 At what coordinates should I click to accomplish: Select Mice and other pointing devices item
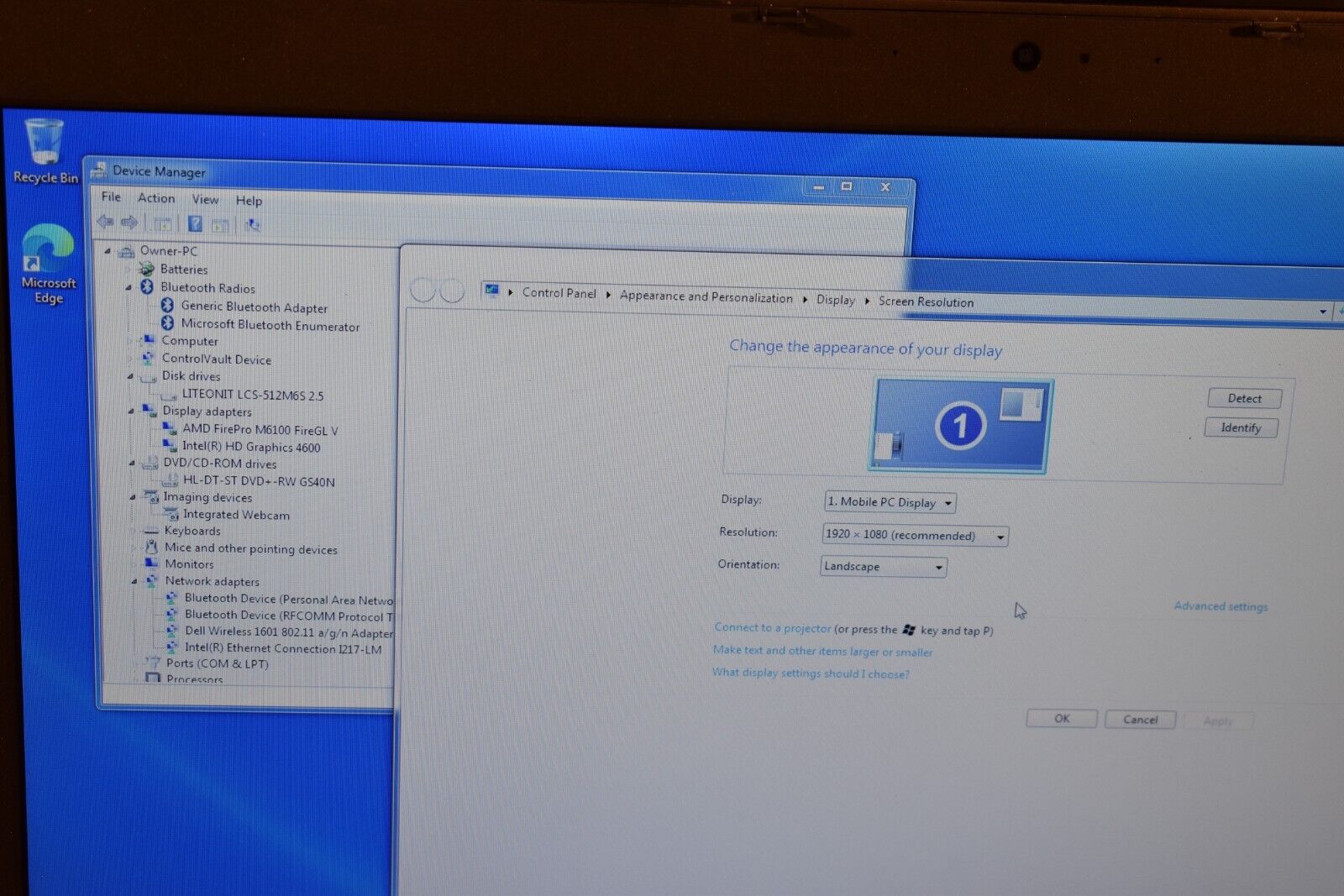tap(250, 548)
